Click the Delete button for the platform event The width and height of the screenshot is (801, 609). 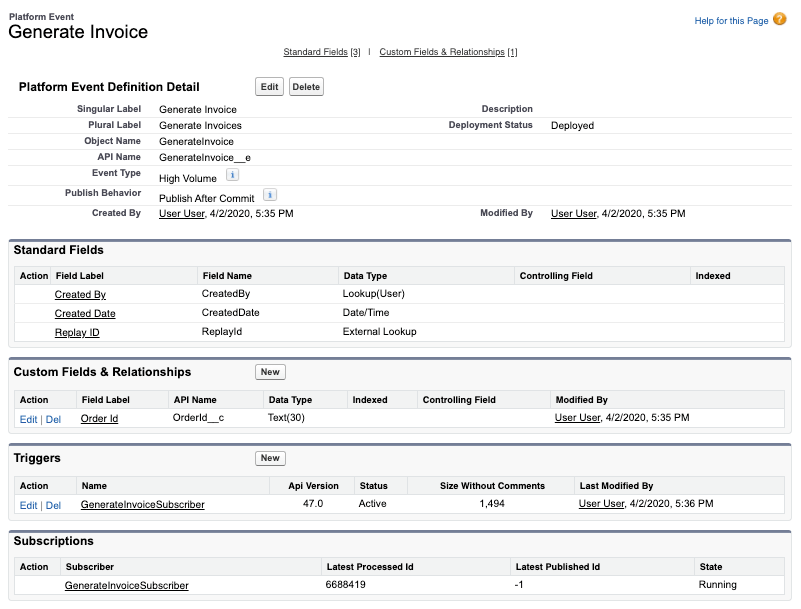click(x=306, y=87)
